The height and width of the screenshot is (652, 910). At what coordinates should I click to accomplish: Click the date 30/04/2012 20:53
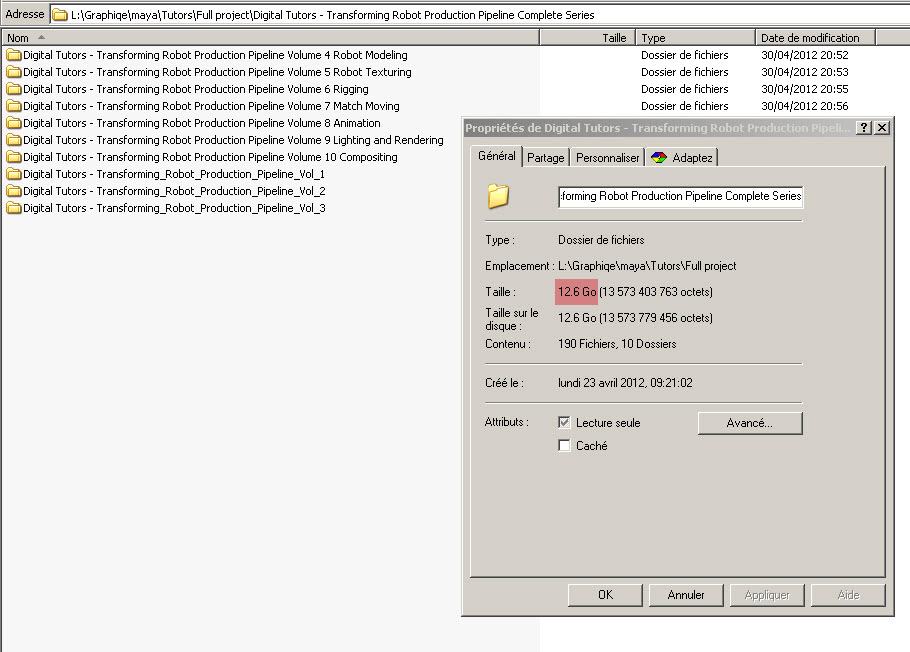pyautogui.click(x=804, y=72)
